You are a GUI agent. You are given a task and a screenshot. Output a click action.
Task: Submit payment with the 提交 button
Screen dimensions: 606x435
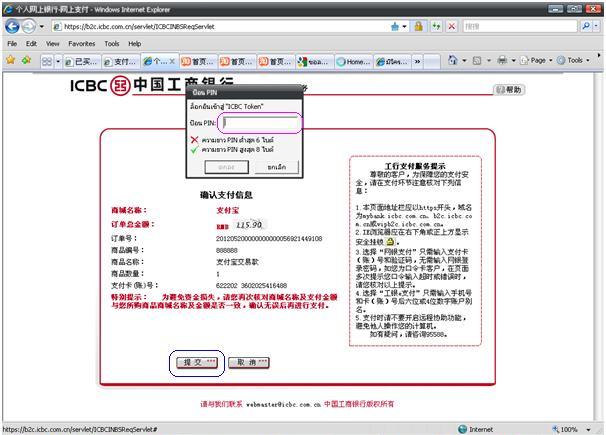click(x=197, y=363)
